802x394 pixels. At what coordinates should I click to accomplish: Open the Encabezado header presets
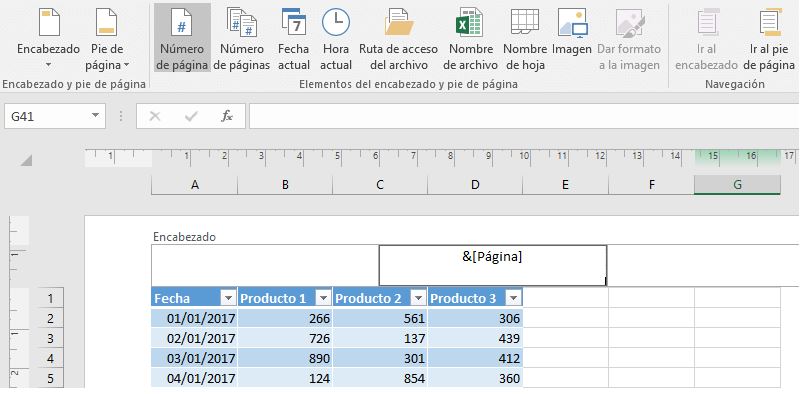coord(49,38)
